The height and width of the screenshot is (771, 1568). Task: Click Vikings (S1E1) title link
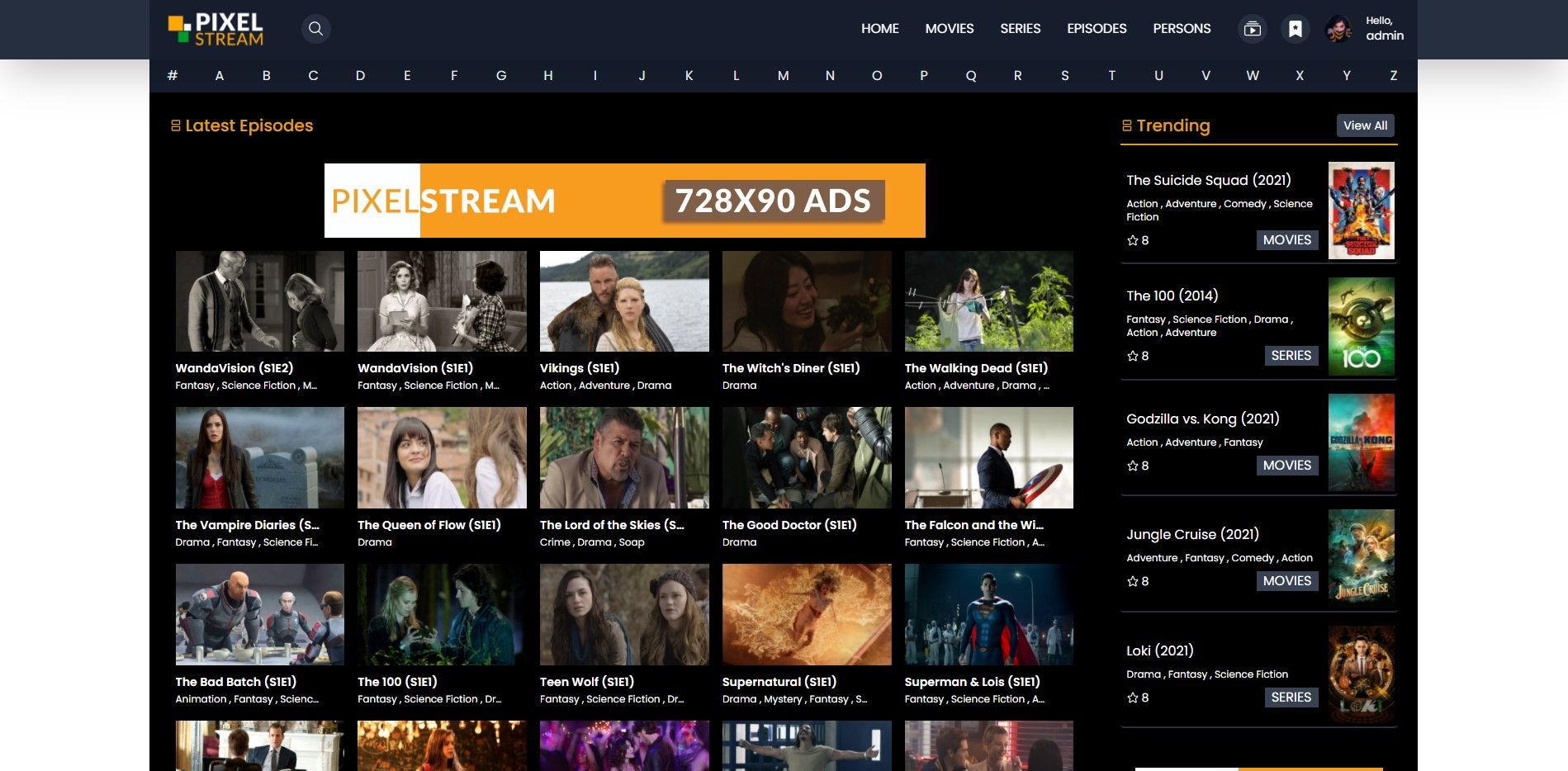pos(580,368)
